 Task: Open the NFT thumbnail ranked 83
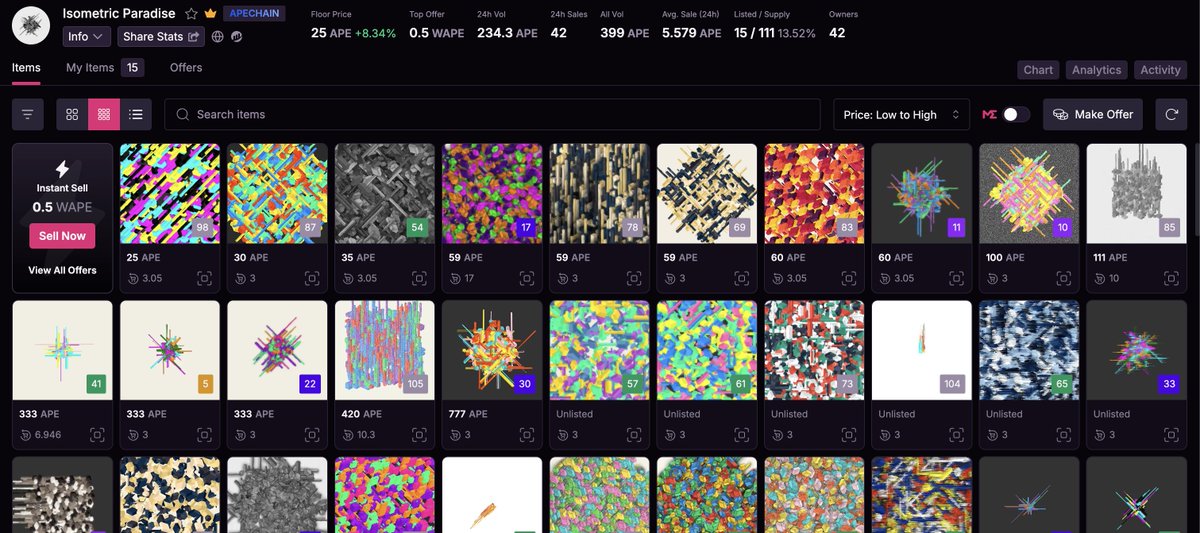(x=815, y=193)
